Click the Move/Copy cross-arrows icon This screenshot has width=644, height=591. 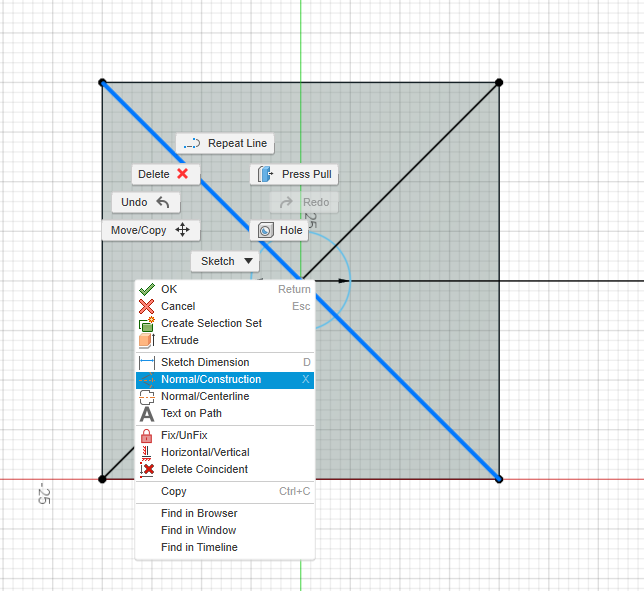[182, 230]
